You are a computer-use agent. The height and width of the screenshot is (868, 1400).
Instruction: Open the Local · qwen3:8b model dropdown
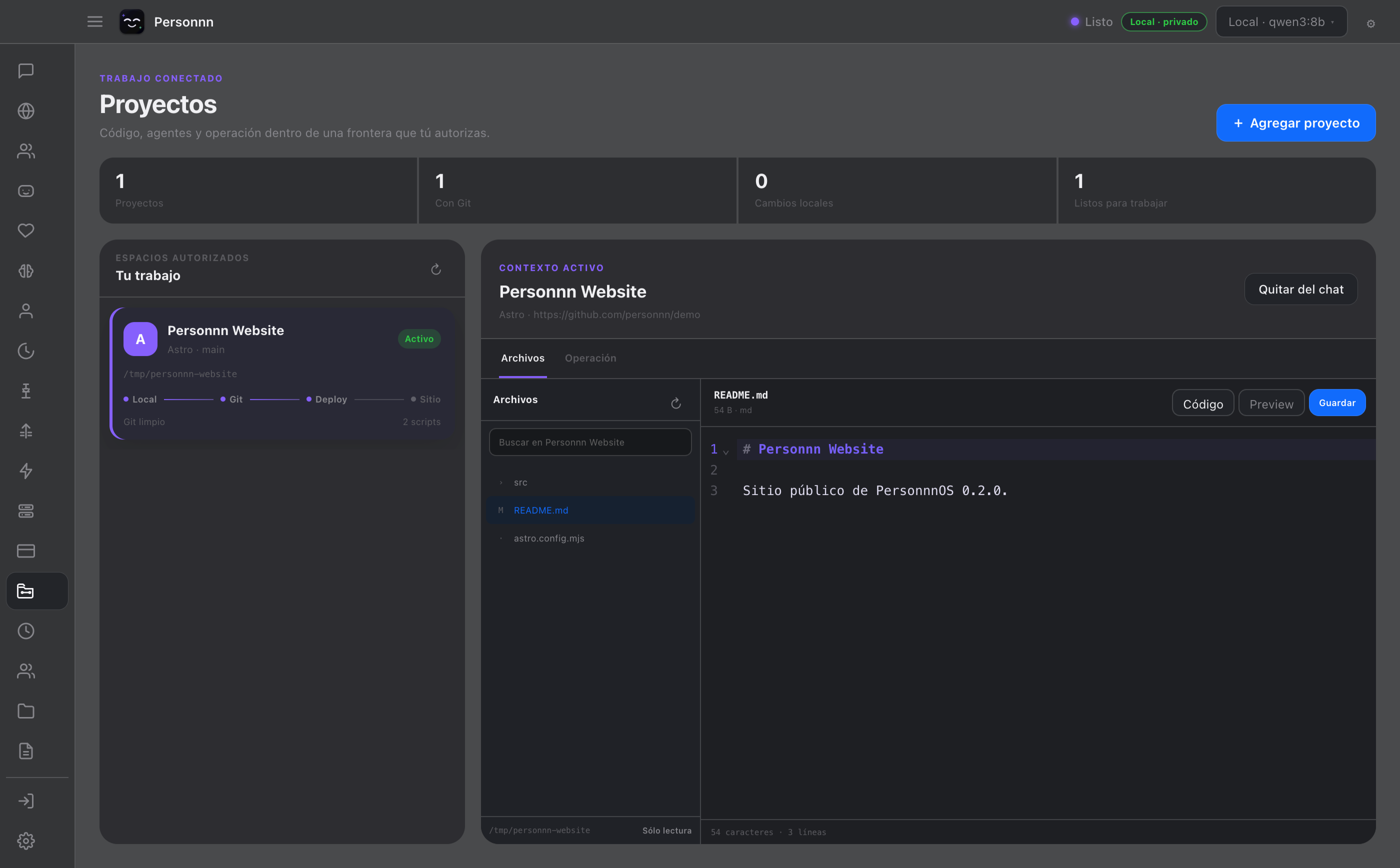tap(1281, 22)
